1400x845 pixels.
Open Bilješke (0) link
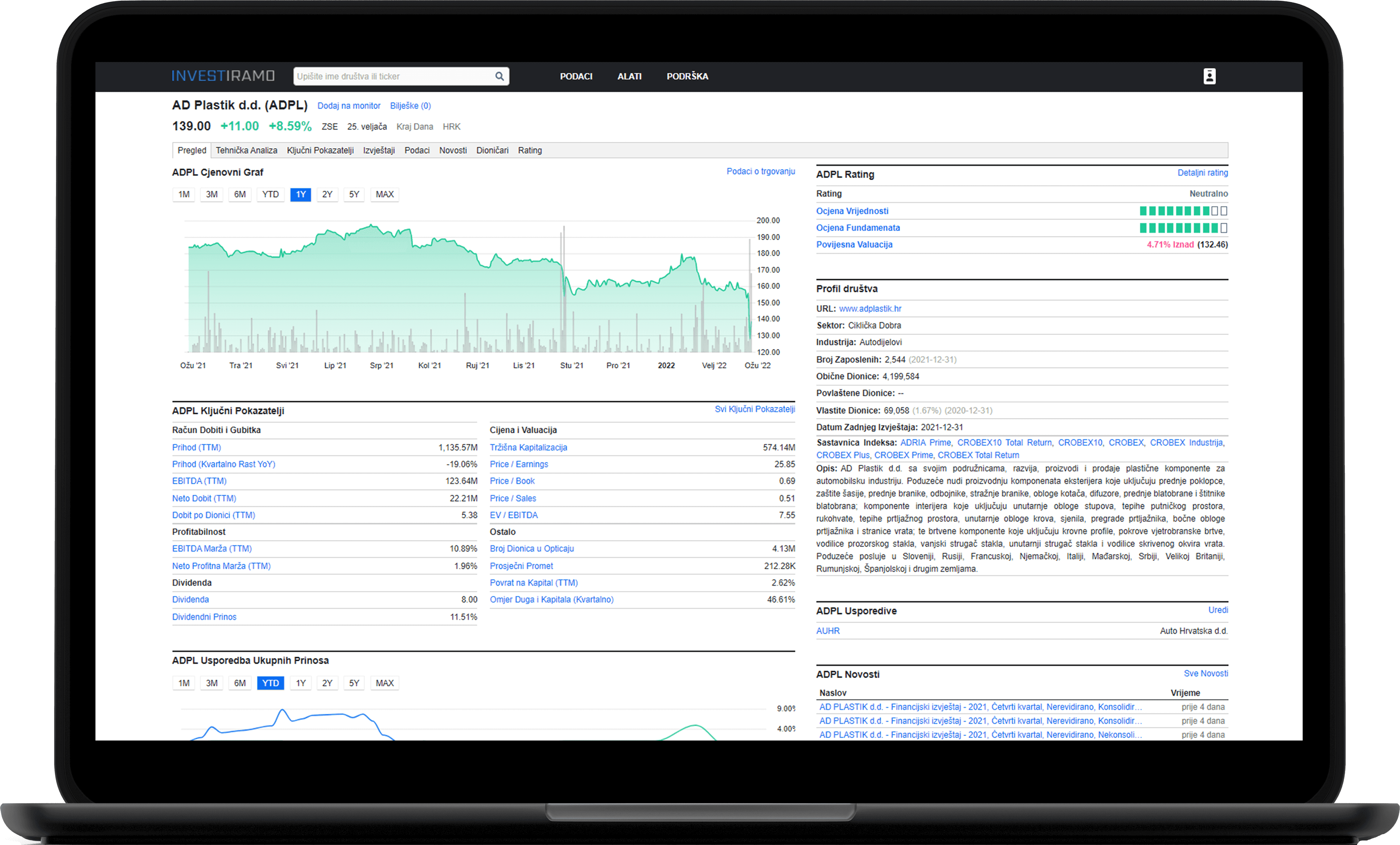(410, 106)
